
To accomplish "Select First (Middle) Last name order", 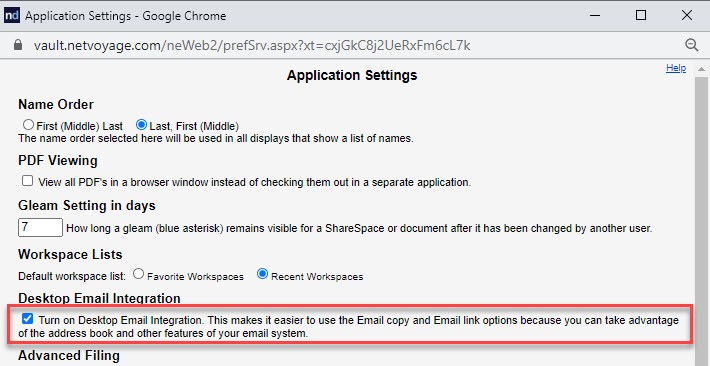I will tap(28, 125).
